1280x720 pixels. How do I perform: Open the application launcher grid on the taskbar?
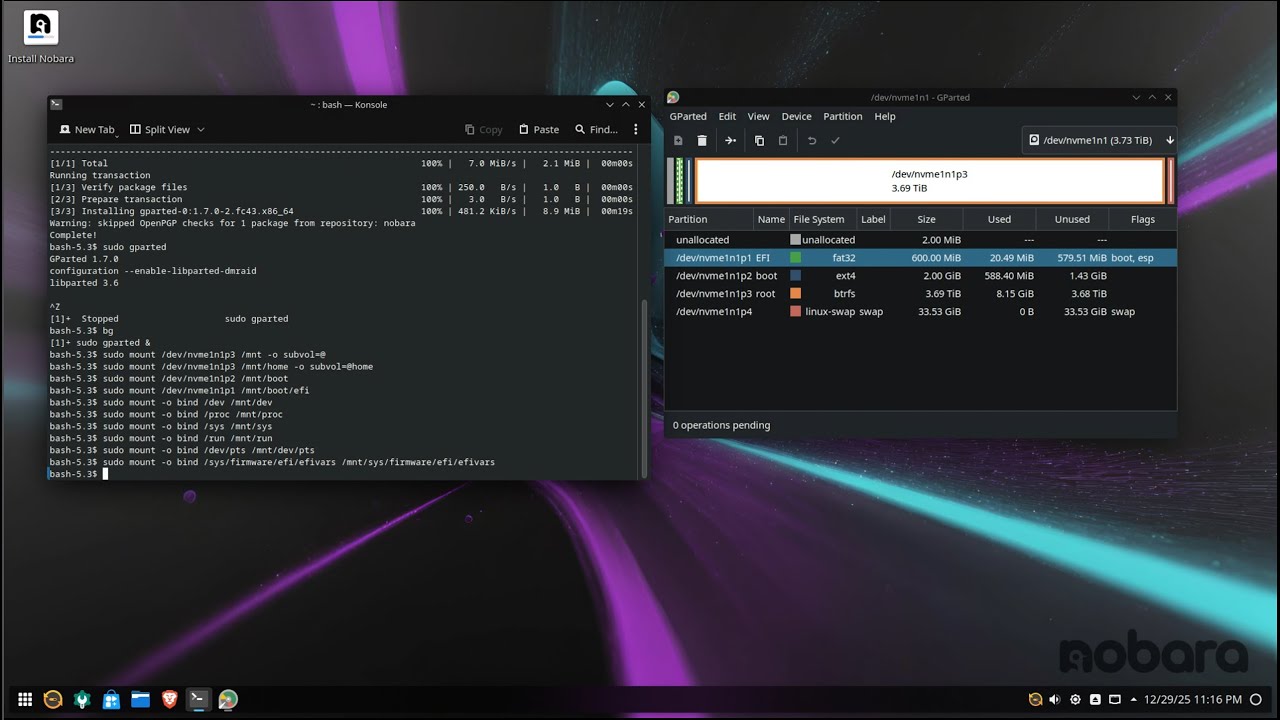[25, 700]
